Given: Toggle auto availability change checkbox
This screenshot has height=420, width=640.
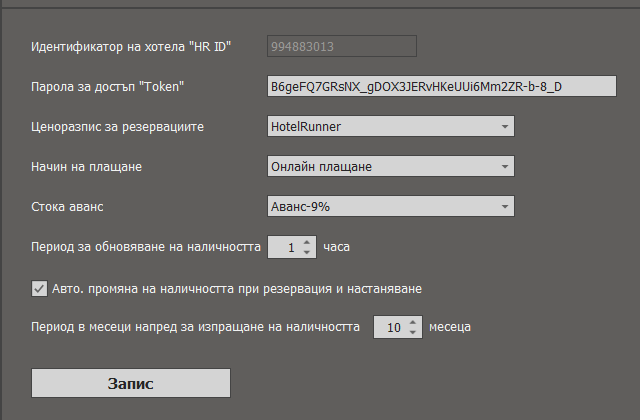Looking at the screenshot, I should click(x=40, y=288).
